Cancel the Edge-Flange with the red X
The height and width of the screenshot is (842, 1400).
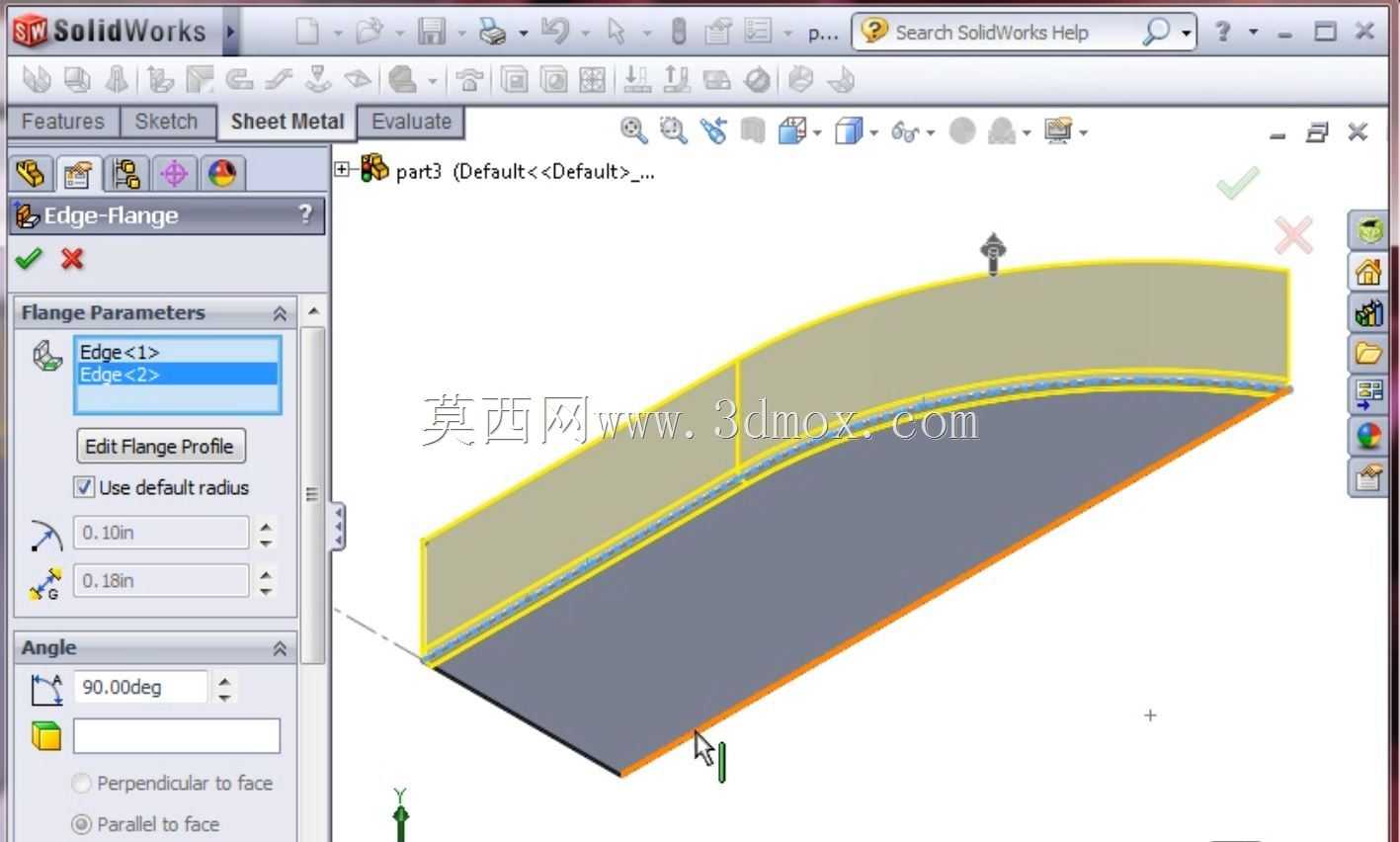click(x=72, y=259)
